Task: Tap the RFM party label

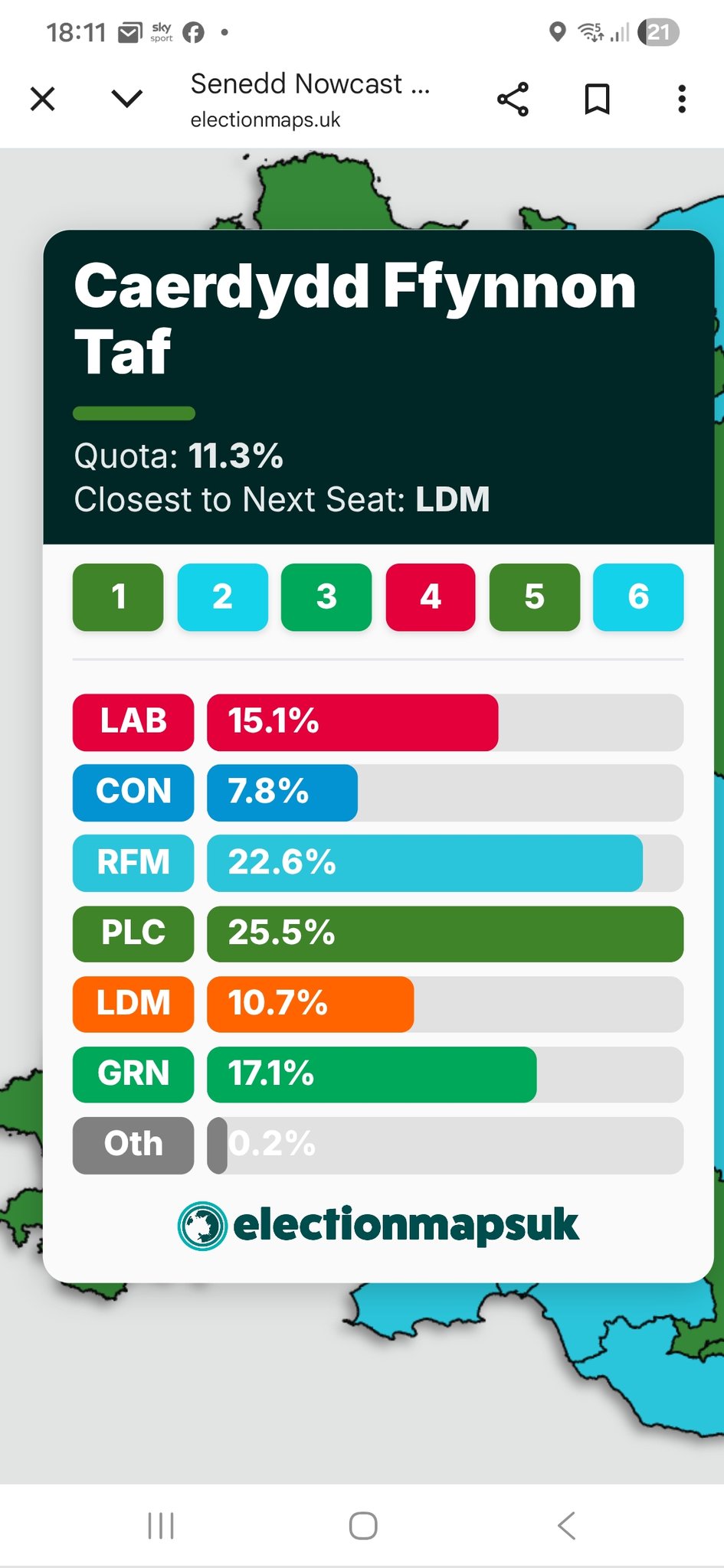Action: 133,863
